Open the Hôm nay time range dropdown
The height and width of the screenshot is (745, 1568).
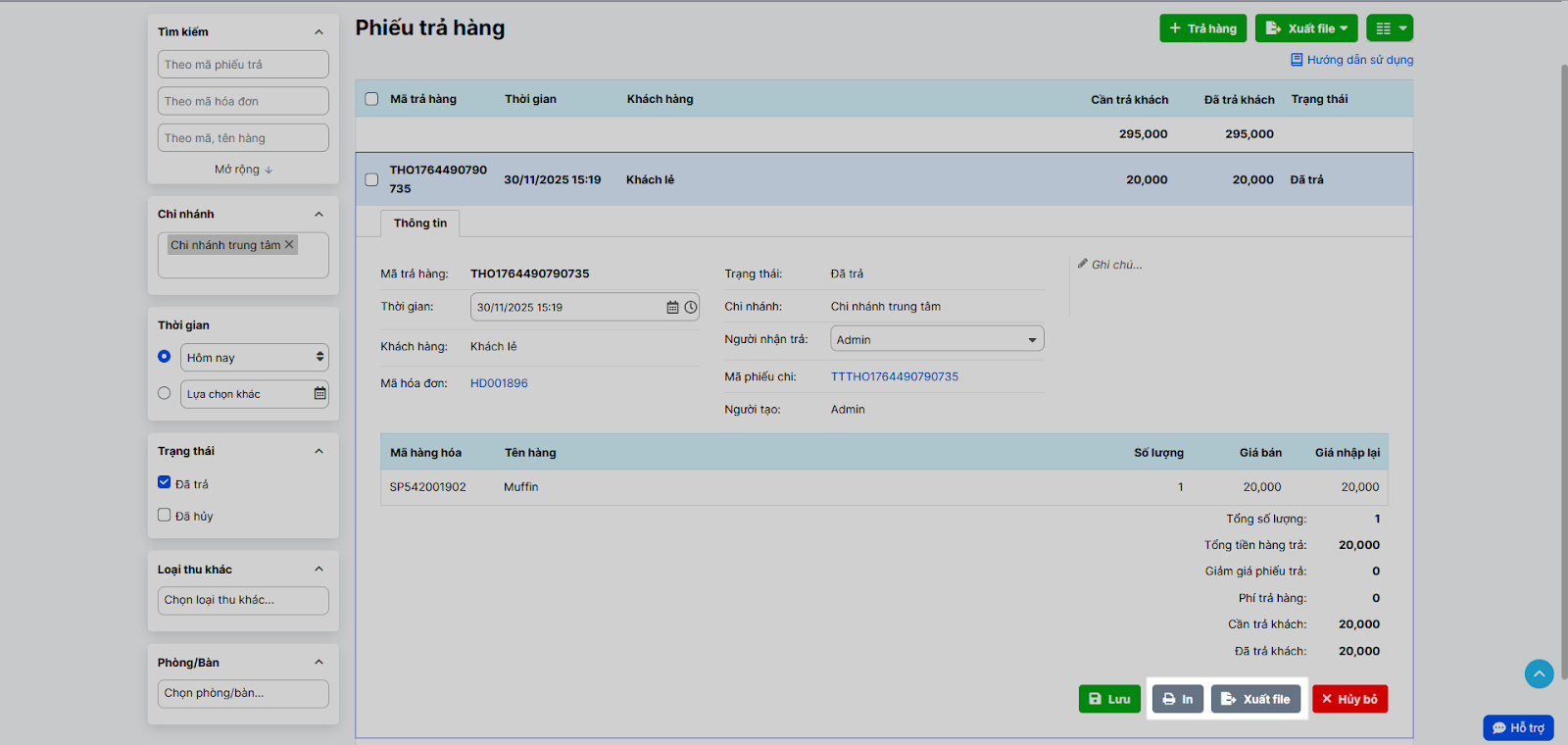tap(255, 358)
